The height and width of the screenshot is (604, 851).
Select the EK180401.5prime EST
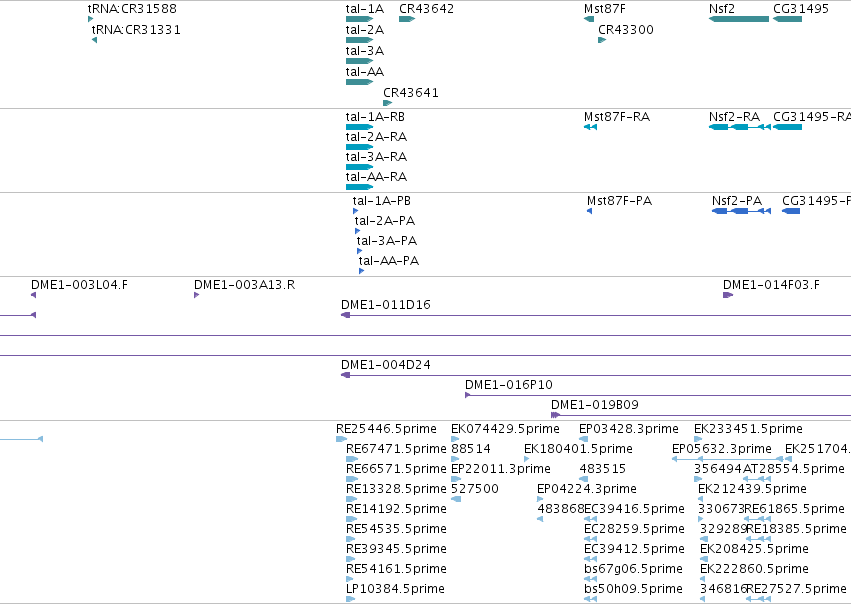(x=526, y=459)
